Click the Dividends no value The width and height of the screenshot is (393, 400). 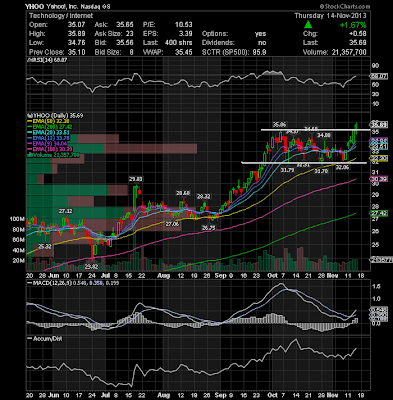coord(262,43)
